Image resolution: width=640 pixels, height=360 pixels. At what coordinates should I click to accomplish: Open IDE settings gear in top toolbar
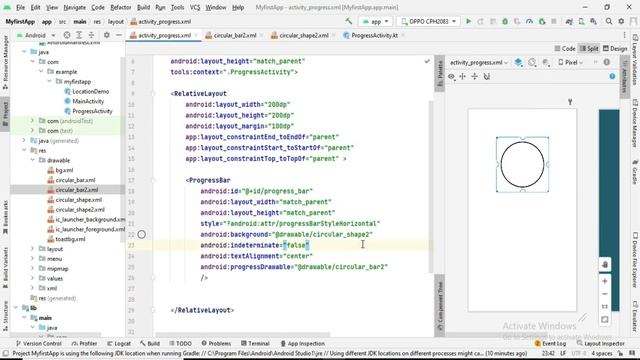621,21
